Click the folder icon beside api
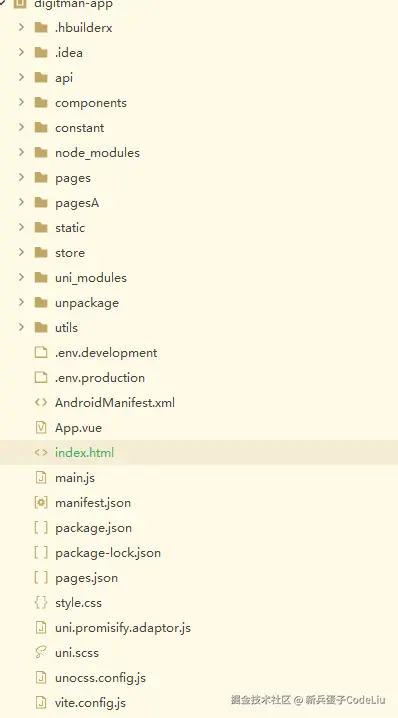 click(x=41, y=77)
